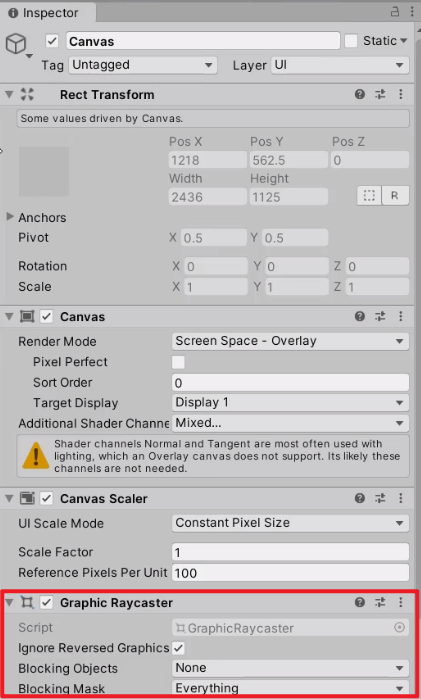Toggle Rect Transform raw edit mode R
This screenshot has height=699, width=421.
[x=395, y=196]
